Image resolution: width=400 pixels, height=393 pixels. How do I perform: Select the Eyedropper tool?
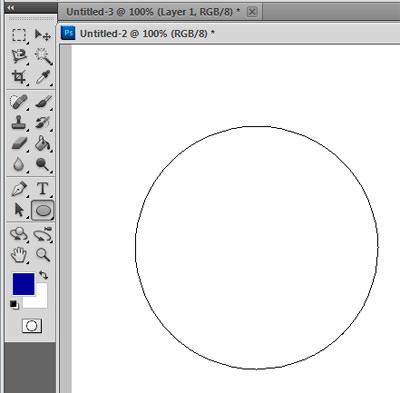[43, 77]
